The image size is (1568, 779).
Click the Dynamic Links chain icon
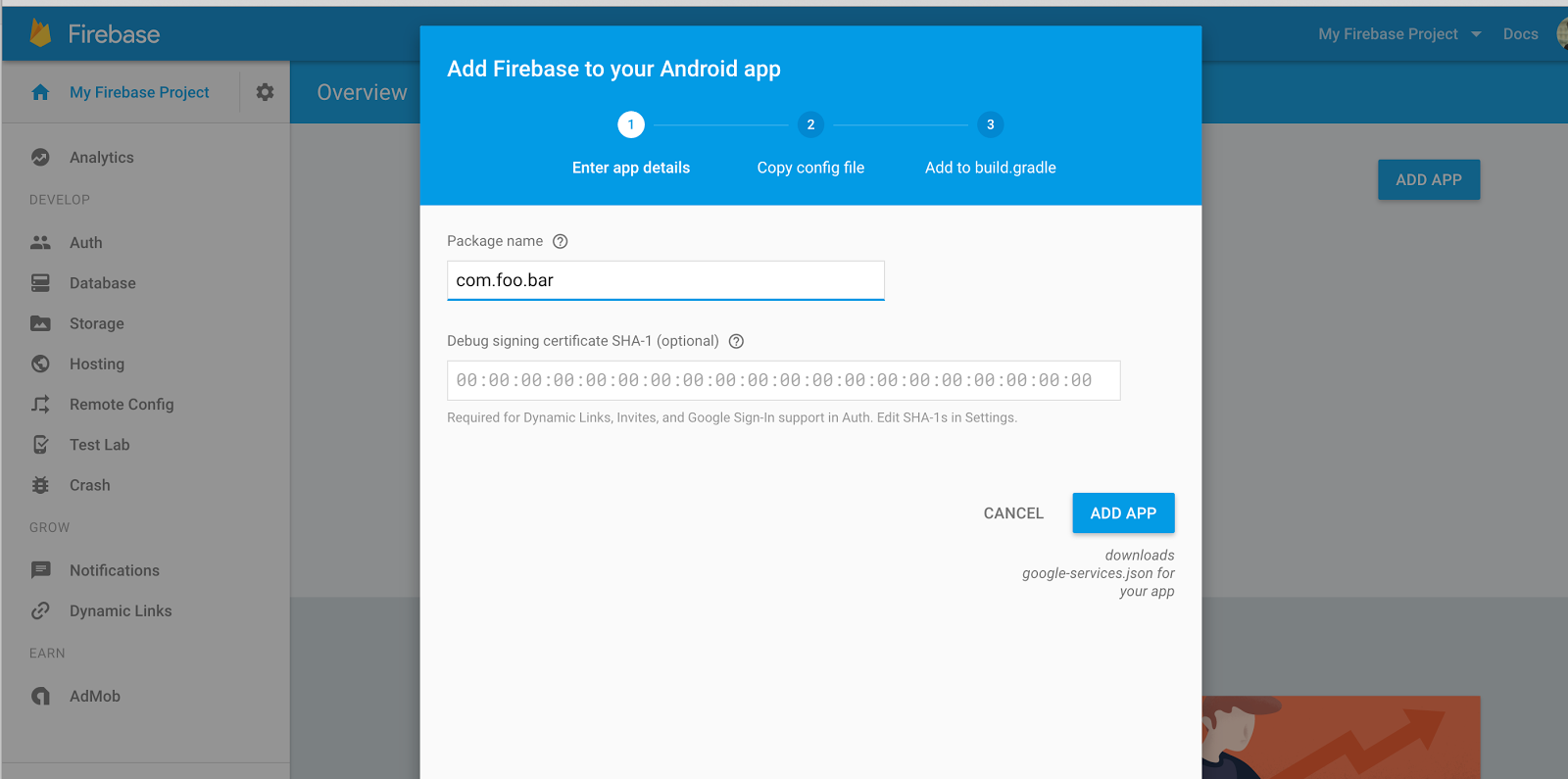[x=40, y=610]
